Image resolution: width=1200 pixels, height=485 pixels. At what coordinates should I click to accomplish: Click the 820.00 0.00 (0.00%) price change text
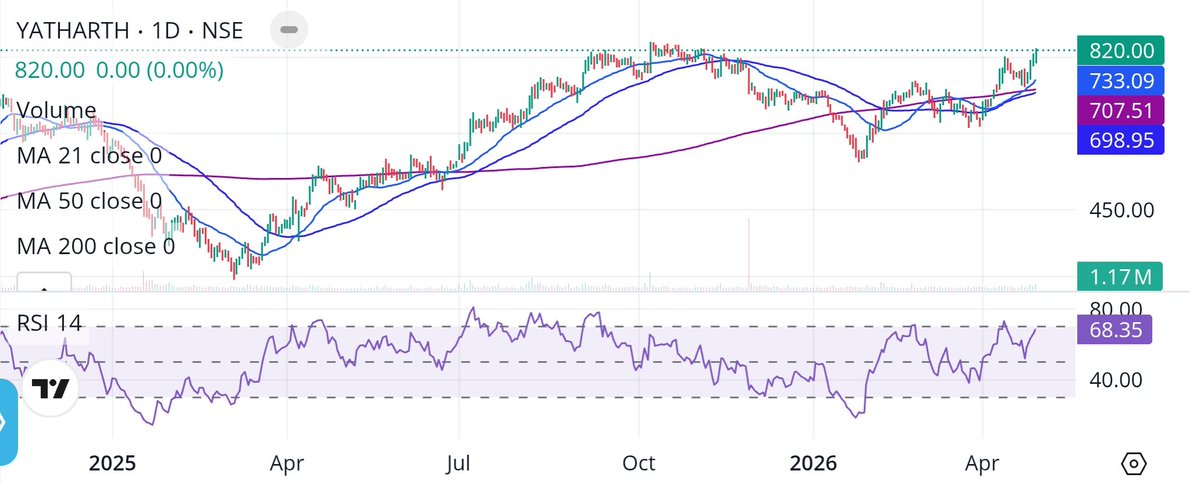[x=119, y=70]
